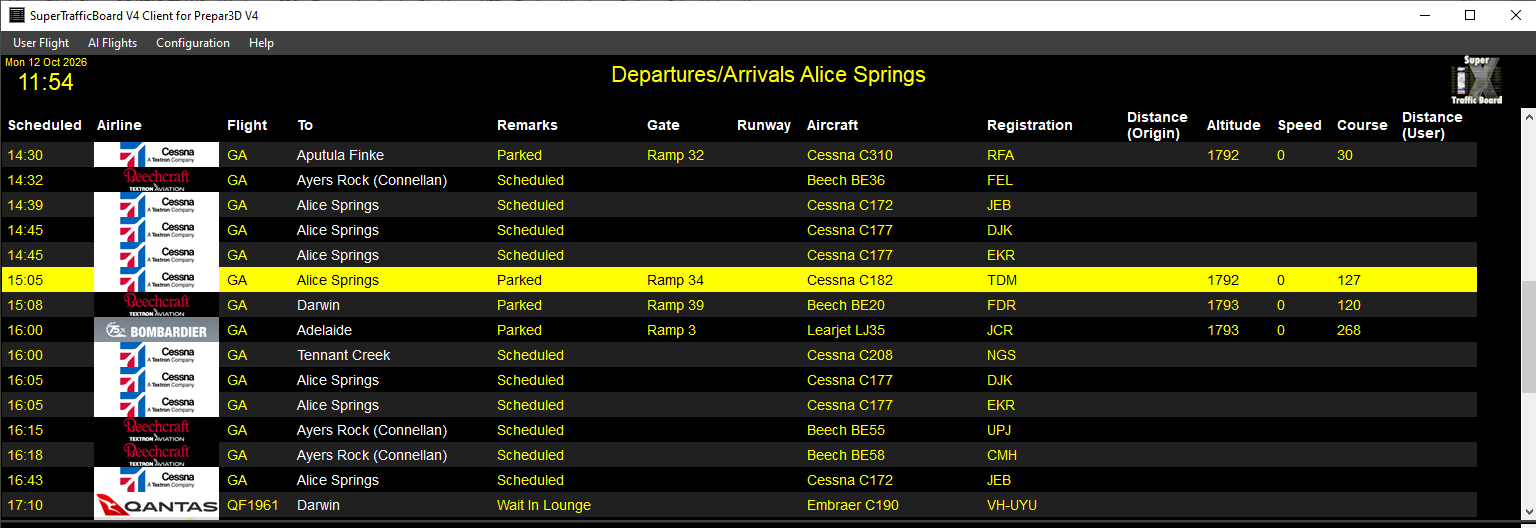Click the Altitude column header
Viewport: 1536px width, 528px height.
1233,125
